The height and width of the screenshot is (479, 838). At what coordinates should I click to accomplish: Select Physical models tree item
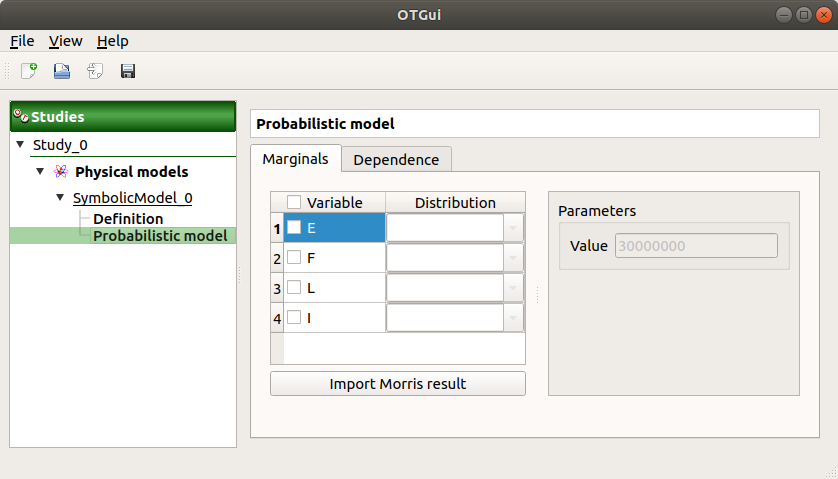pyautogui.click(x=131, y=172)
